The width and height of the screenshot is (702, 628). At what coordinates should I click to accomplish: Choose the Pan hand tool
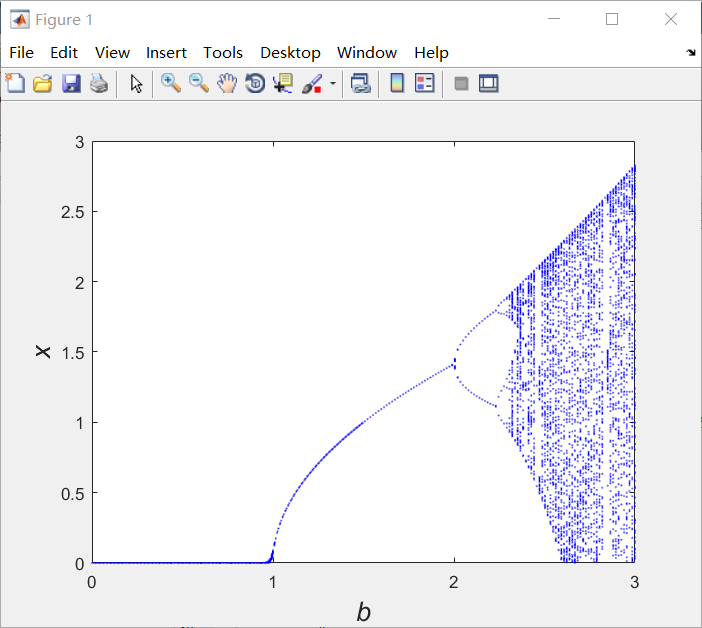tap(227, 83)
